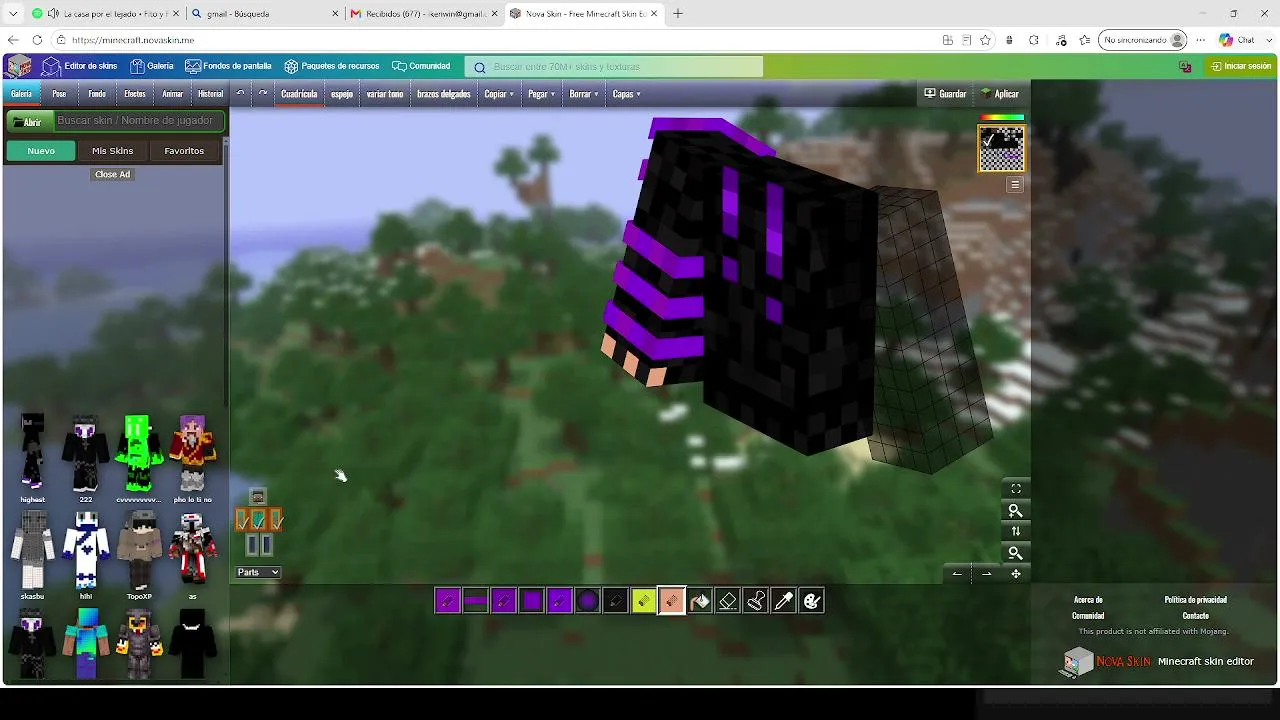Expand the Borrar menu
Image resolution: width=1280 pixels, height=720 pixels.
(x=584, y=94)
